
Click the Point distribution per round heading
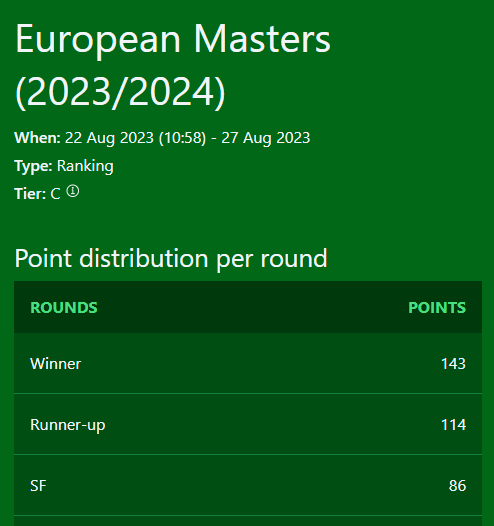(171, 259)
